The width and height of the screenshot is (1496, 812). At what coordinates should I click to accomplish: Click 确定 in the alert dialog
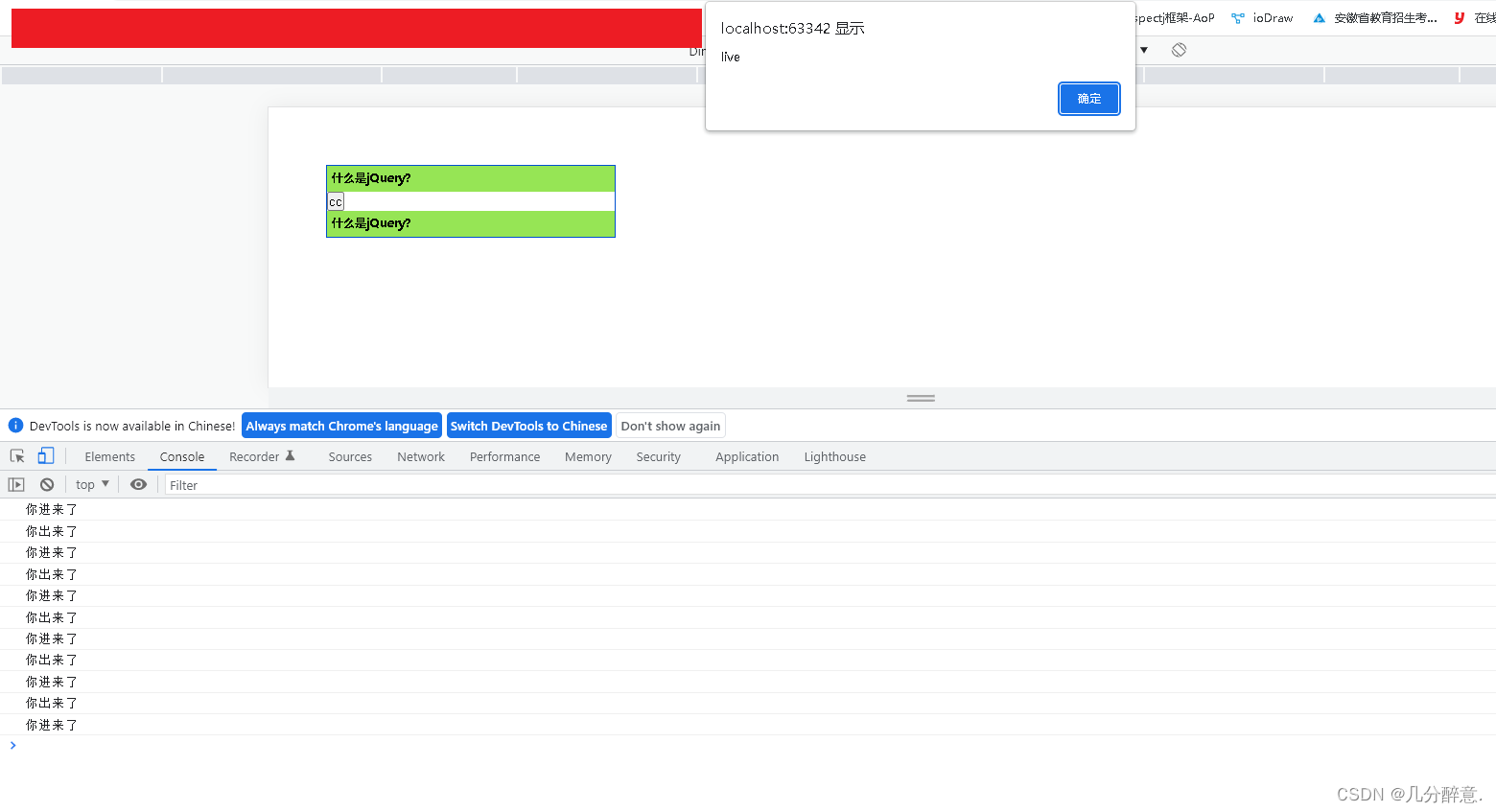(x=1089, y=99)
